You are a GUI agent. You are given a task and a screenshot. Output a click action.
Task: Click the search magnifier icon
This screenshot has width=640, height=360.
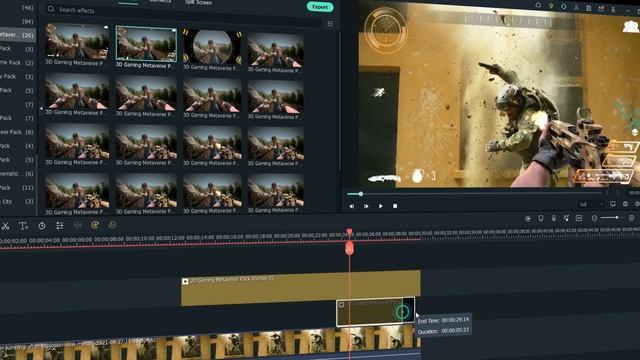(51, 9)
